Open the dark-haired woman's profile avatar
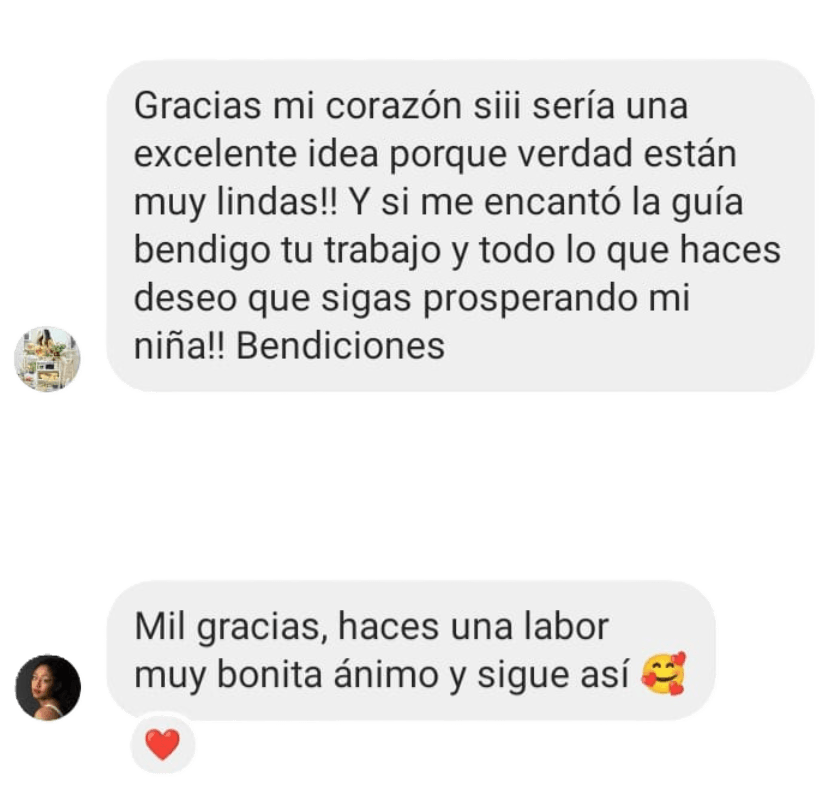 click(48, 687)
